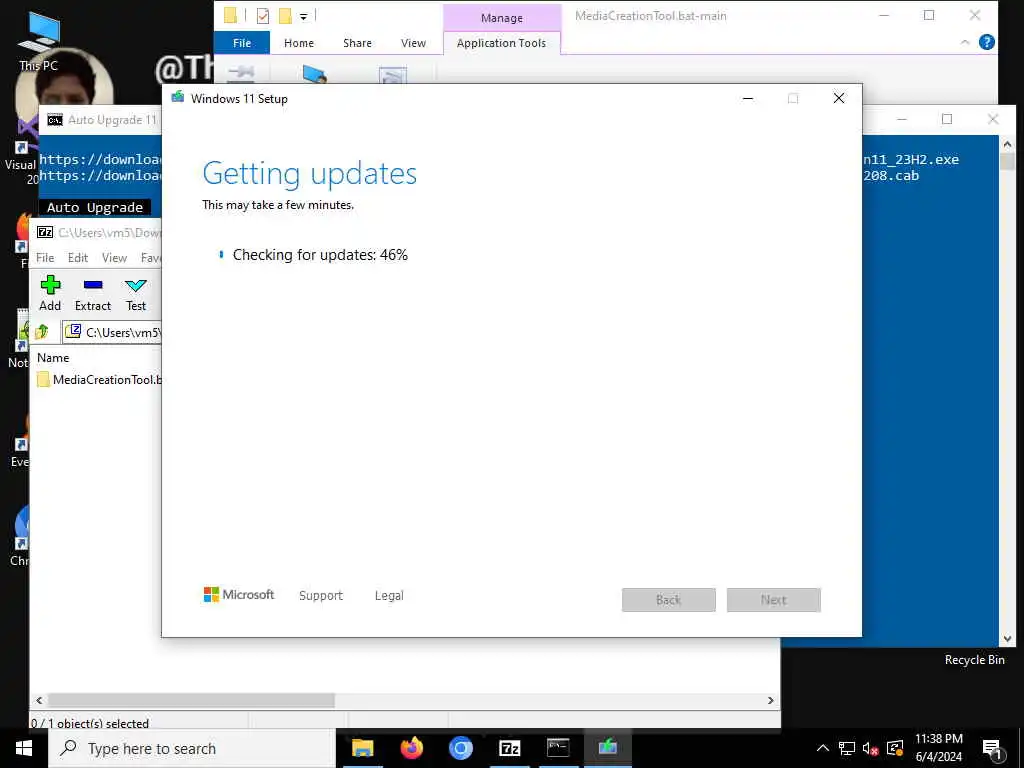
Task: Collapse the File Explorer ribbon
Action: pyautogui.click(x=965, y=42)
